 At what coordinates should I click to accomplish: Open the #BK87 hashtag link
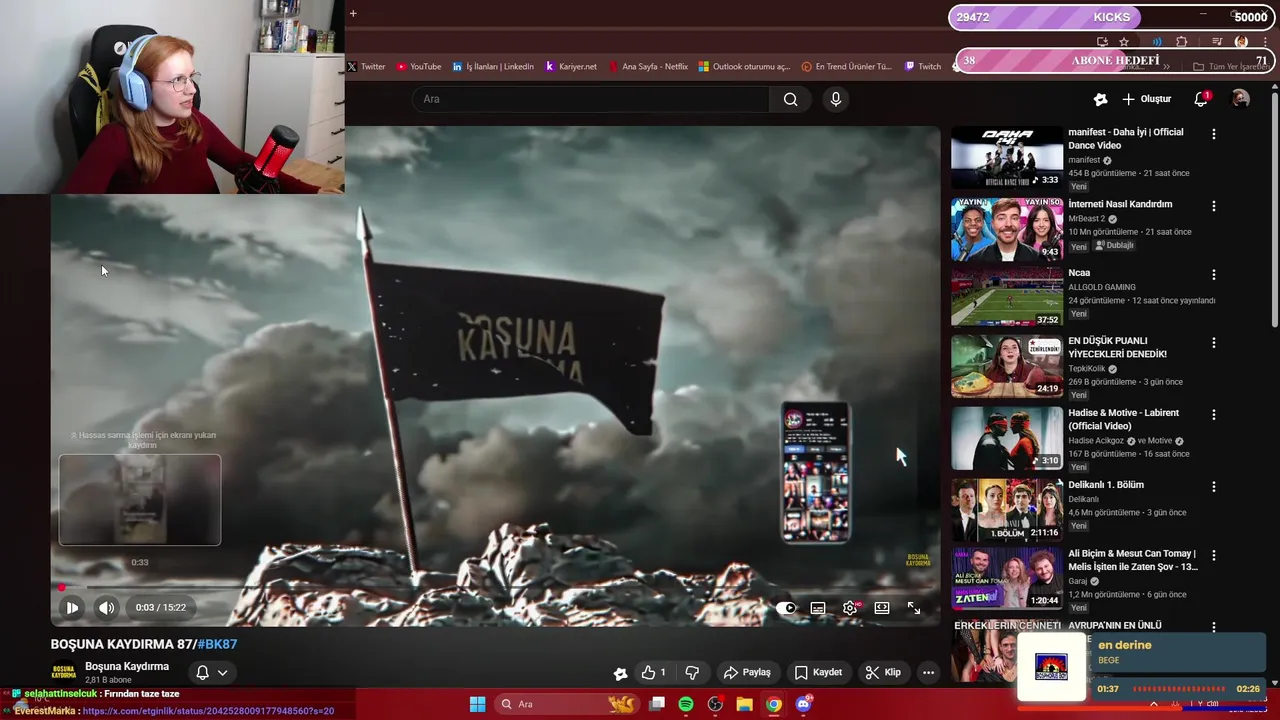(x=217, y=644)
